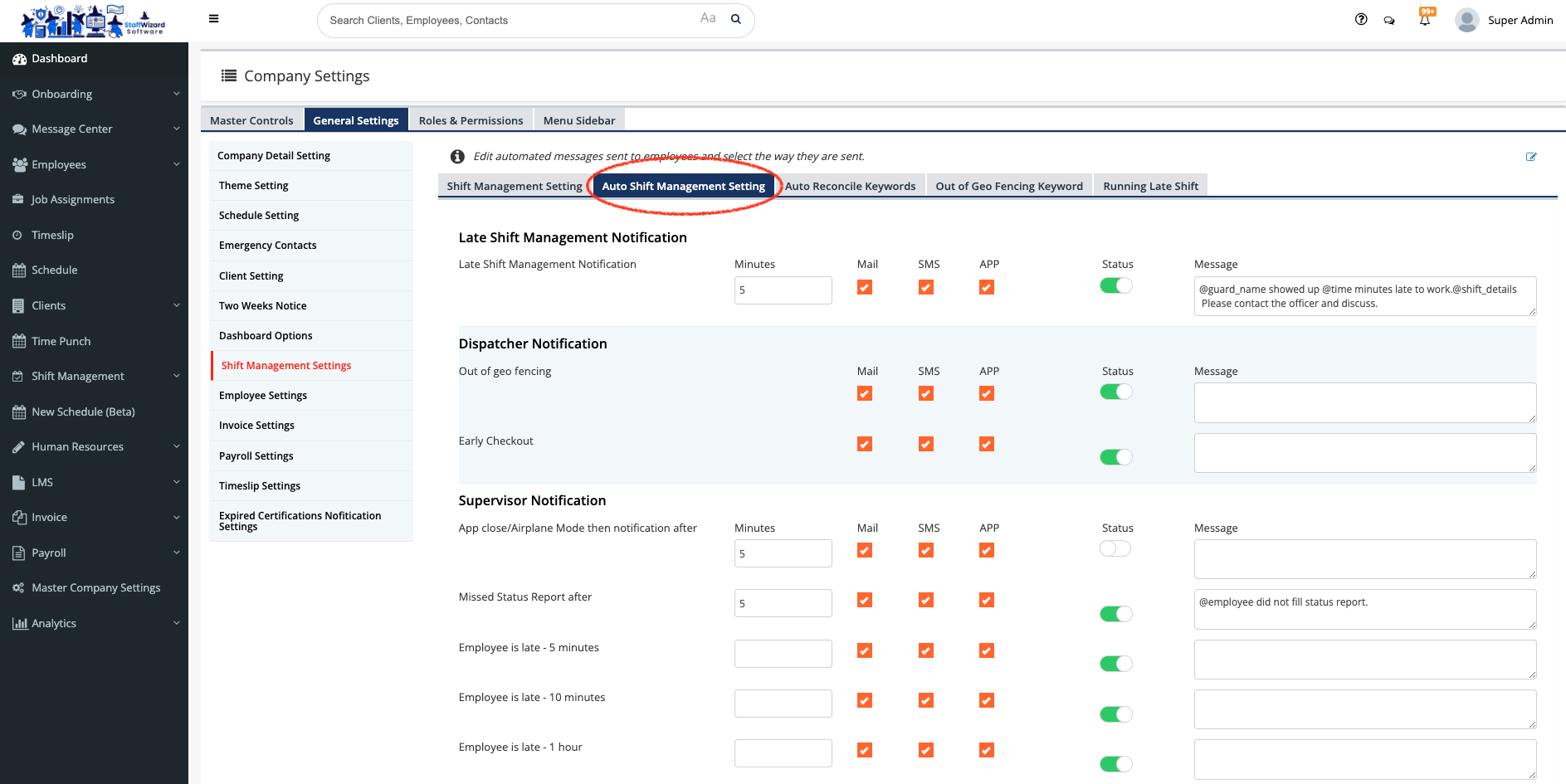The image size is (1566, 784).
Task: Open the chat messages icon in header
Action: point(1389,21)
